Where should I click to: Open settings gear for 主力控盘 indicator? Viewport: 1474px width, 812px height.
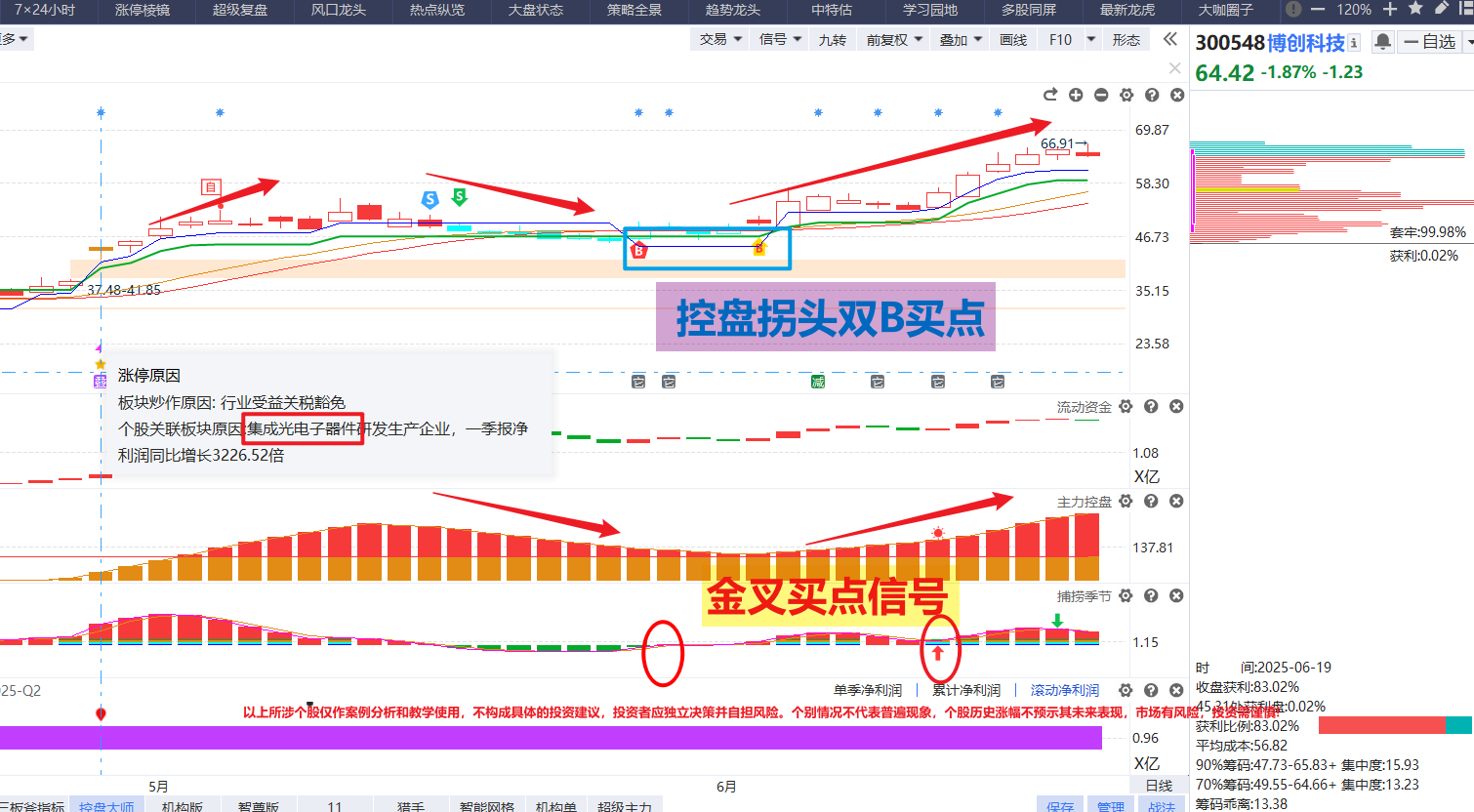click(x=1126, y=501)
